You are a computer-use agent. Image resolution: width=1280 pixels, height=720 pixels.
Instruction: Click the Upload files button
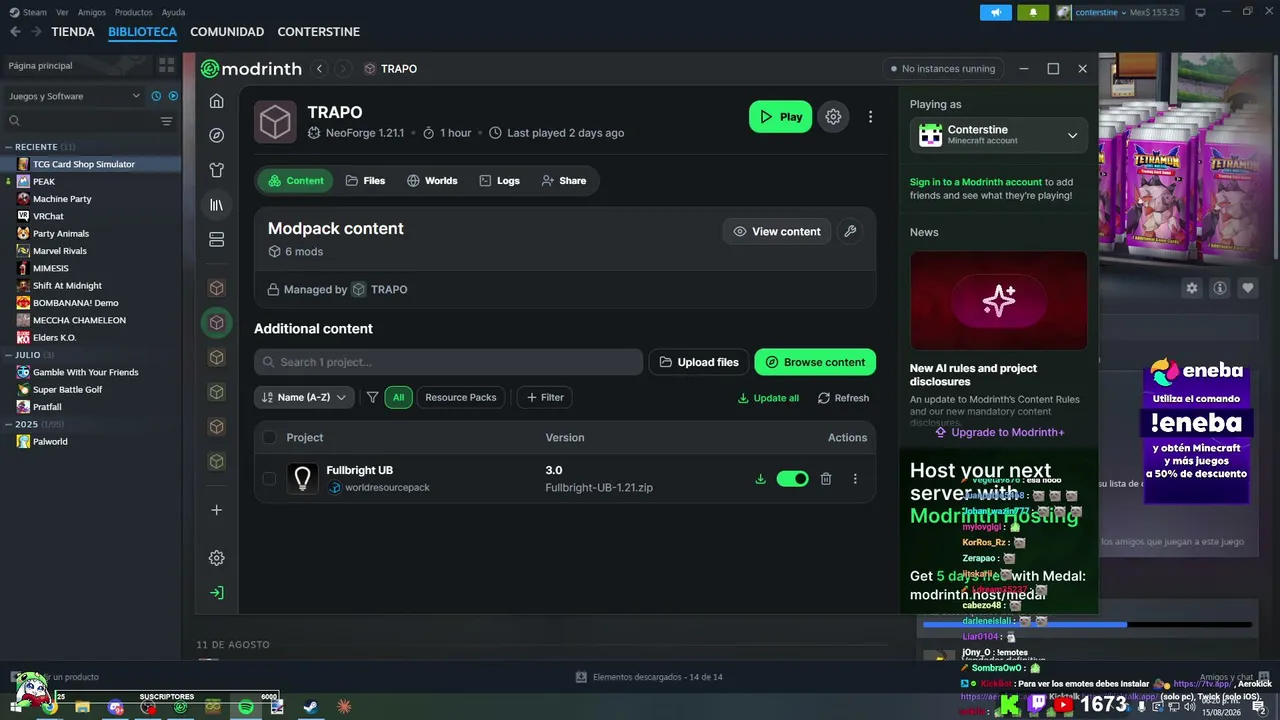coord(699,362)
